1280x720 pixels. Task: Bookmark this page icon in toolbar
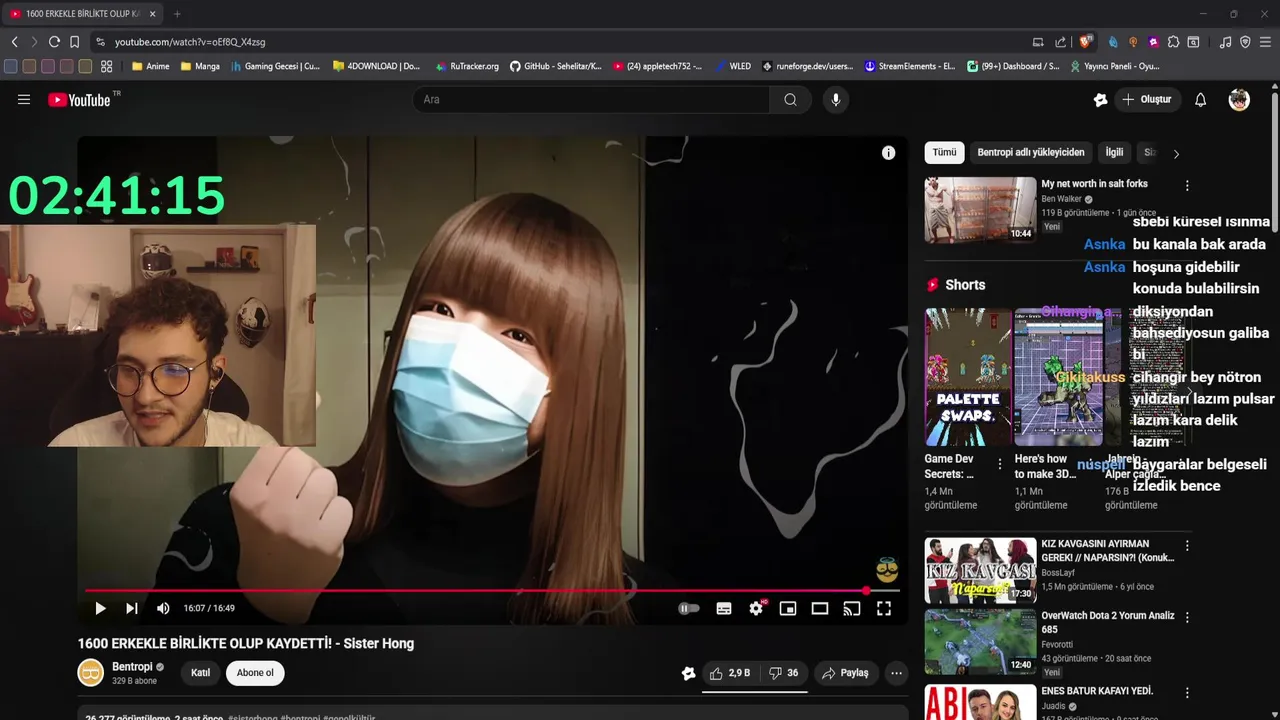74,42
